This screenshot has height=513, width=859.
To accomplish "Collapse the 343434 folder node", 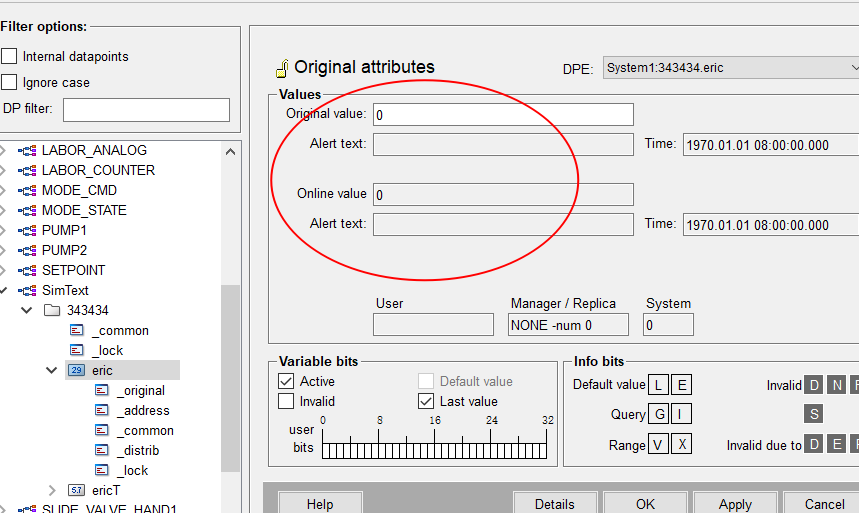I will click(x=26, y=310).
